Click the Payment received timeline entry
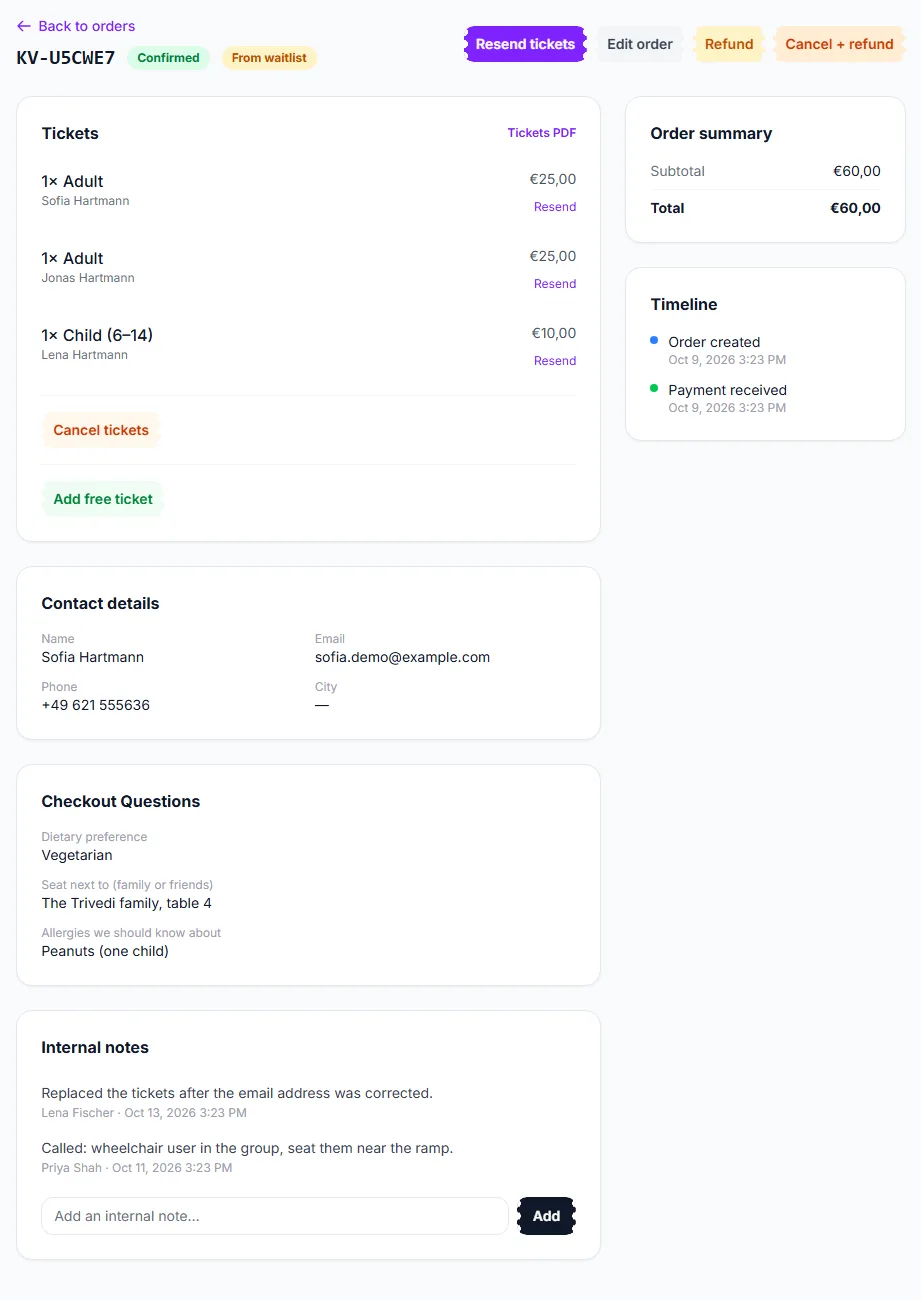This screenshot has height=1300, width=921. point(727,390)
